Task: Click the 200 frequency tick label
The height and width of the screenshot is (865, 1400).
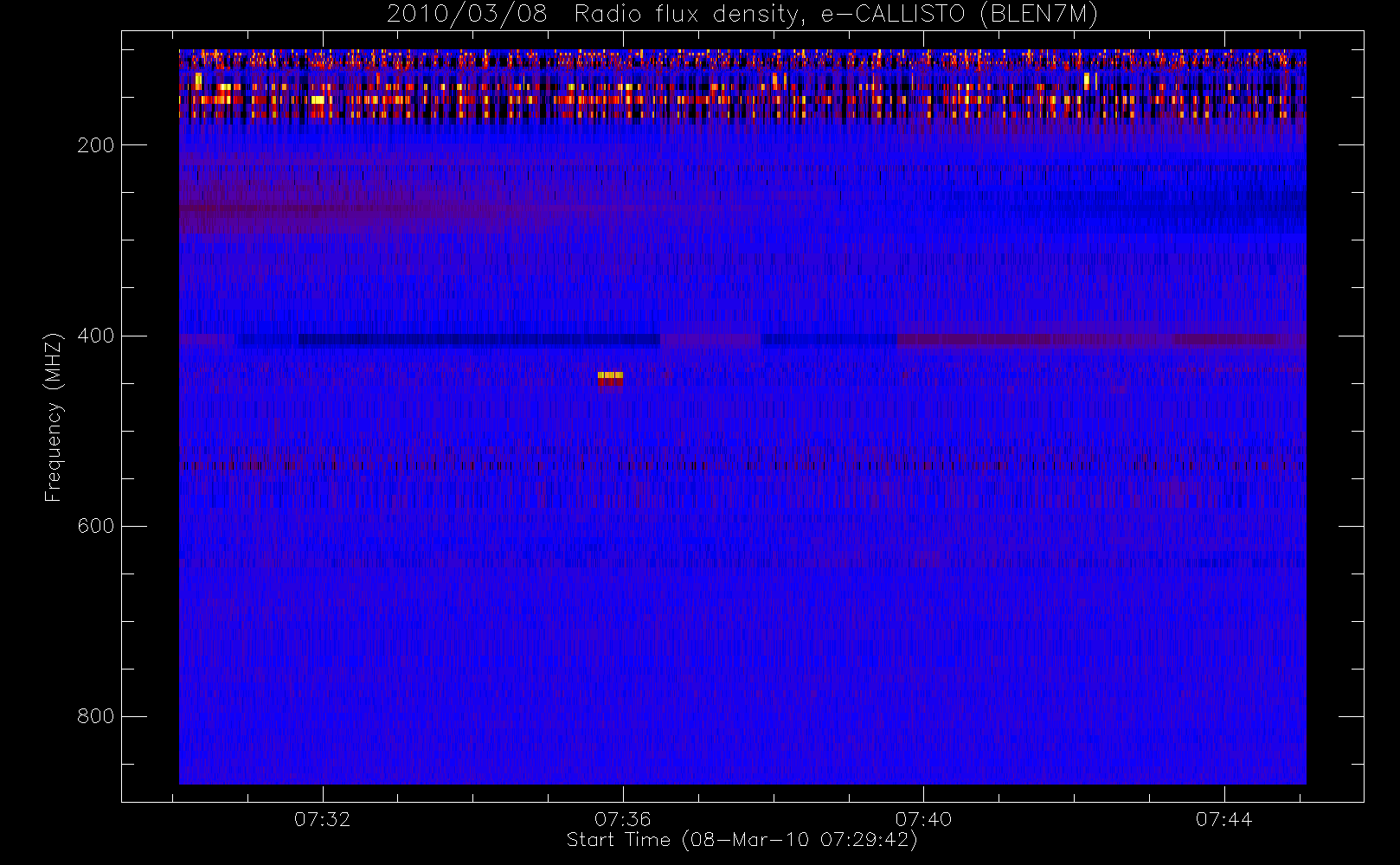Action: [x=96, y=145]
